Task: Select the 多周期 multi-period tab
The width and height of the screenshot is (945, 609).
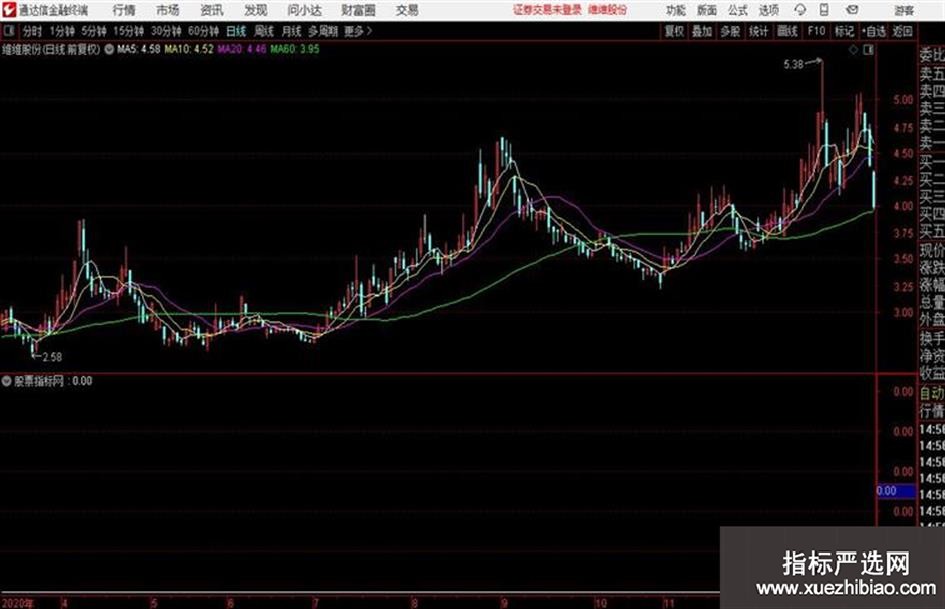Action: click(323, 31)
